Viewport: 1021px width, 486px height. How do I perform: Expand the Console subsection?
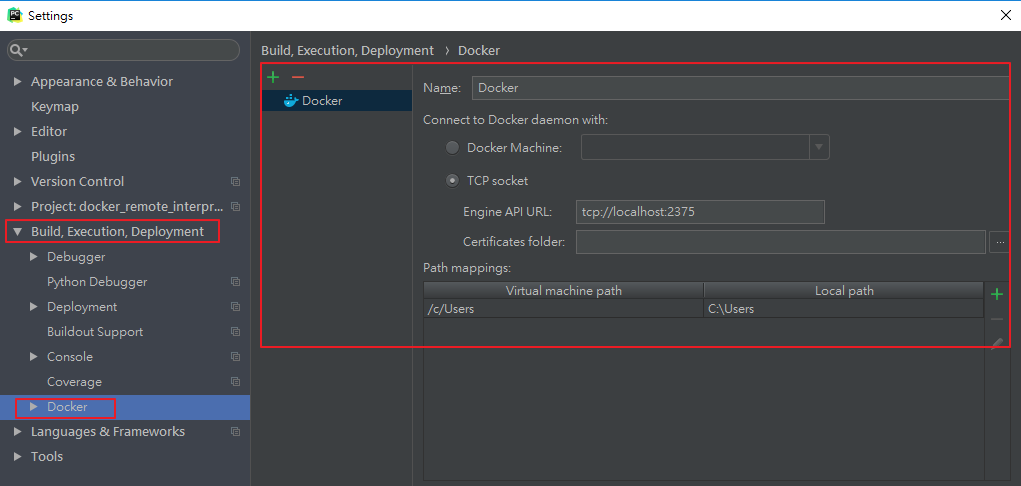(x=34, y=357)
